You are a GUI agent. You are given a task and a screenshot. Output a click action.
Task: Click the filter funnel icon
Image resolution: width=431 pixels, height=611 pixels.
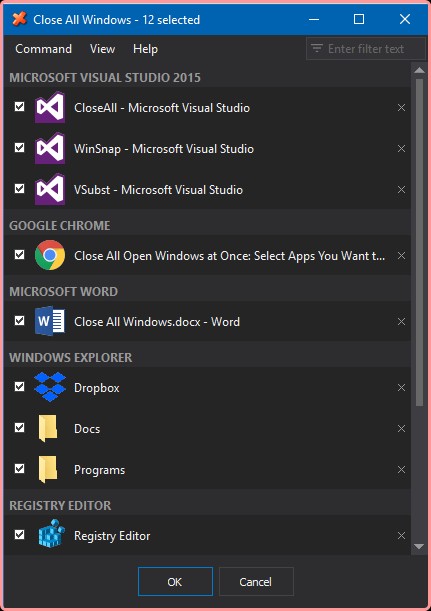(317, 48)
